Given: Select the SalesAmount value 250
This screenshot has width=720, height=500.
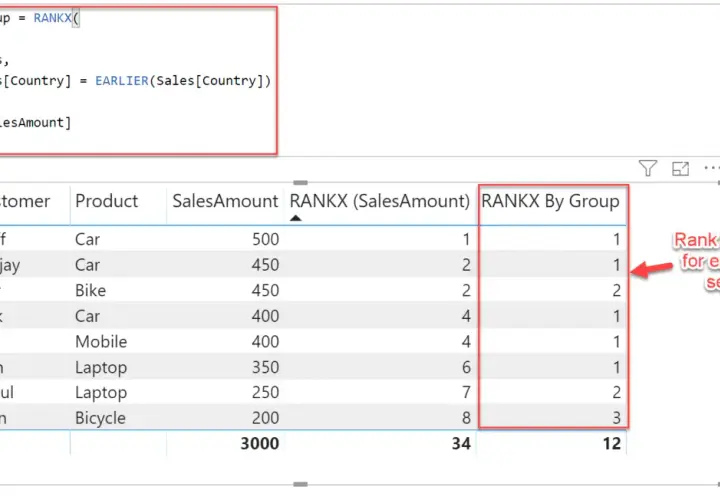Looking at the screenshot, I should coord(265,393).
